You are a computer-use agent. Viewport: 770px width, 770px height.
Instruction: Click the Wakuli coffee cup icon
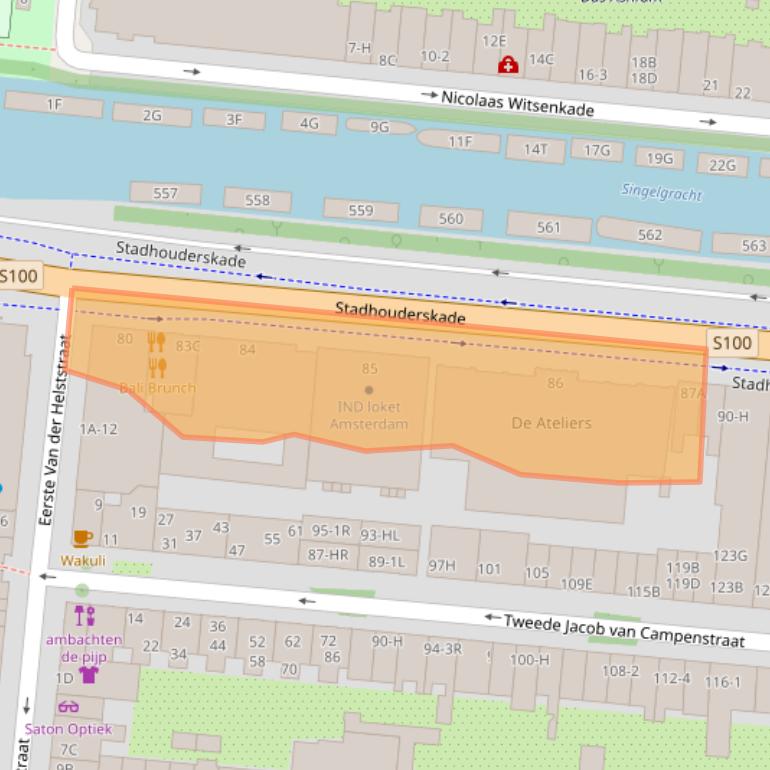pyautogui.click(x=83, y=539)
